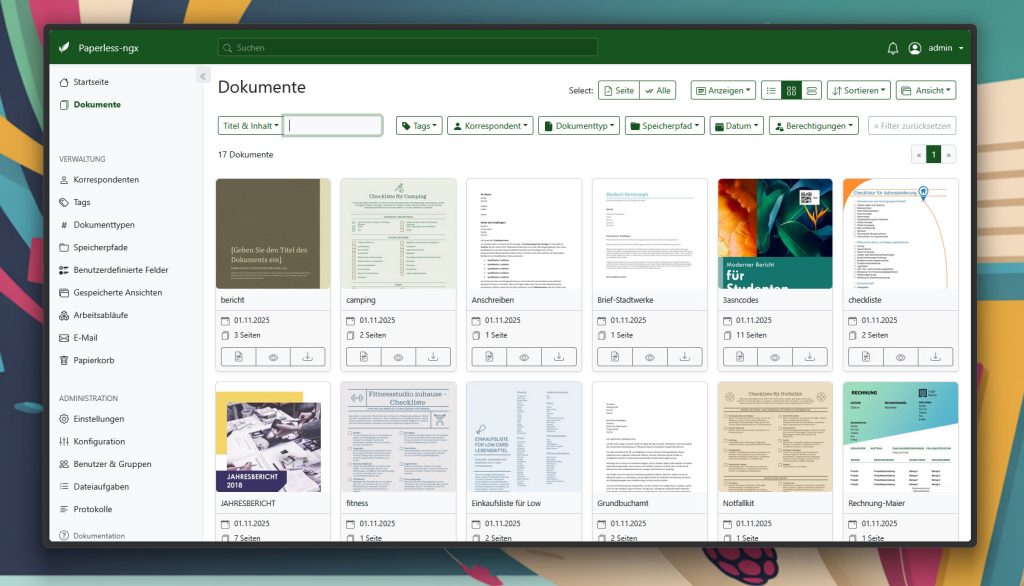Click the eye preview icon on camping card
The width and height of the screenshot is (1024, 586).
398,357
